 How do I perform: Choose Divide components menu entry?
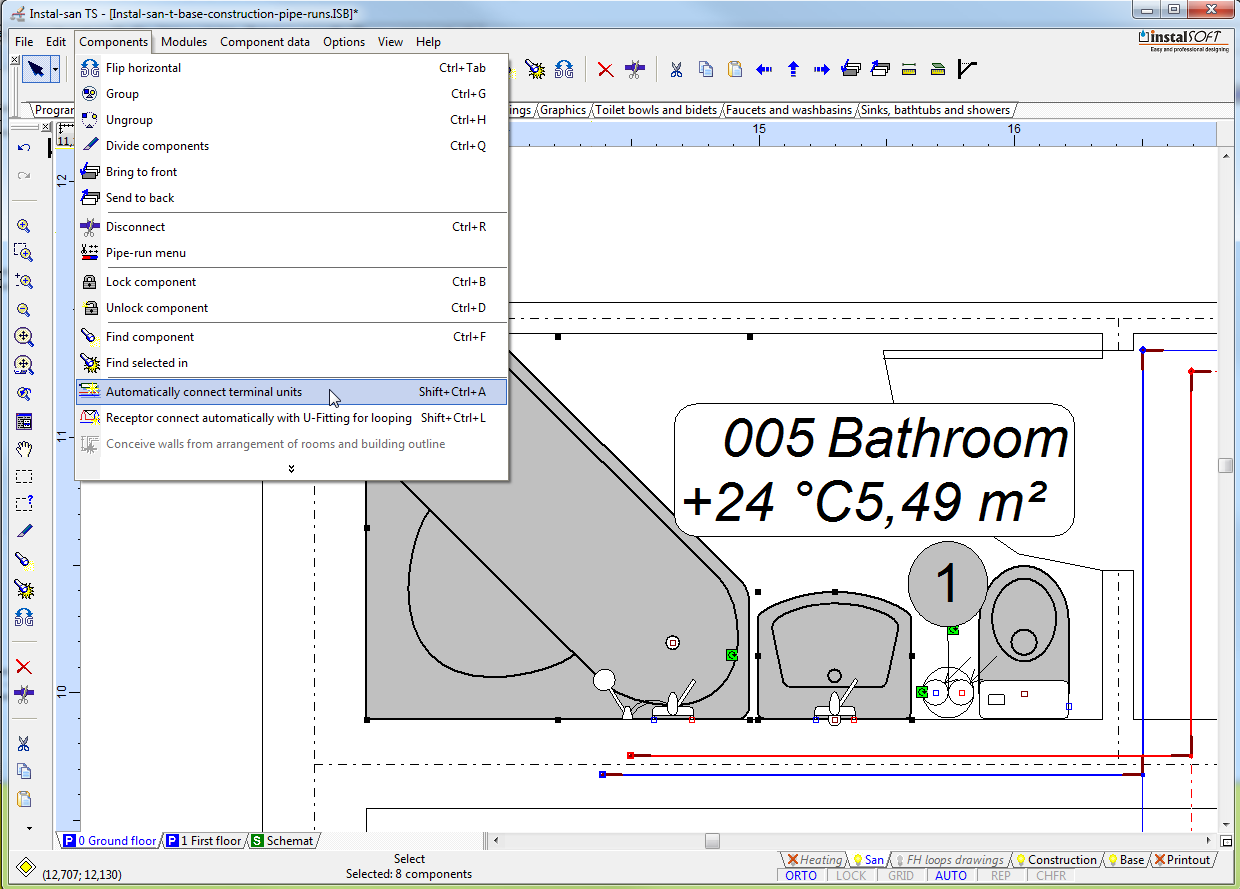pos(291,146)
